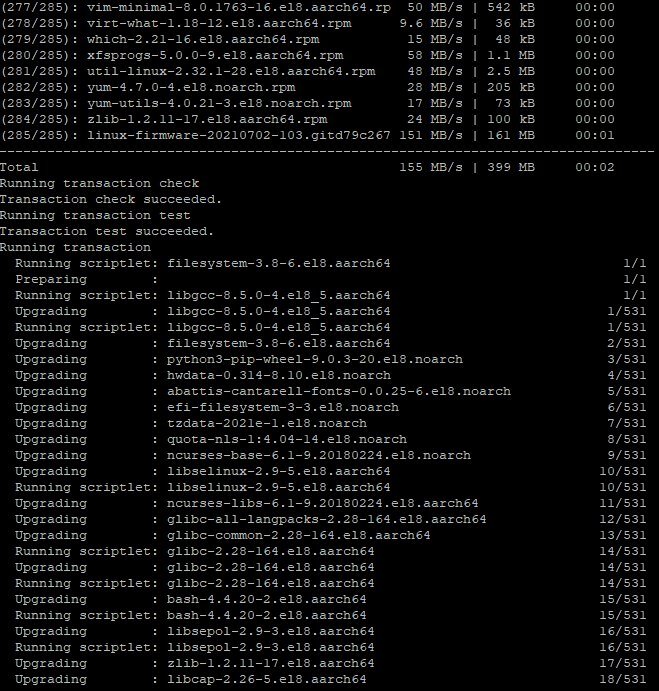This screenshot has width=659, height=691.
Task: Select yum-4.7.0-4.el8.noarch.rpm filename
Action: point(191,88)
